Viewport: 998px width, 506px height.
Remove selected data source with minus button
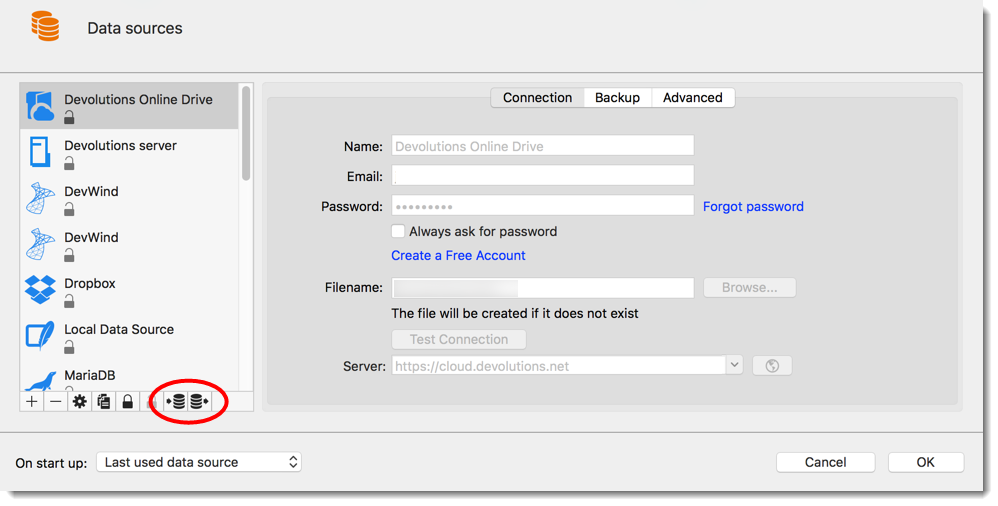pyautogui.click(x=56, y=402)
